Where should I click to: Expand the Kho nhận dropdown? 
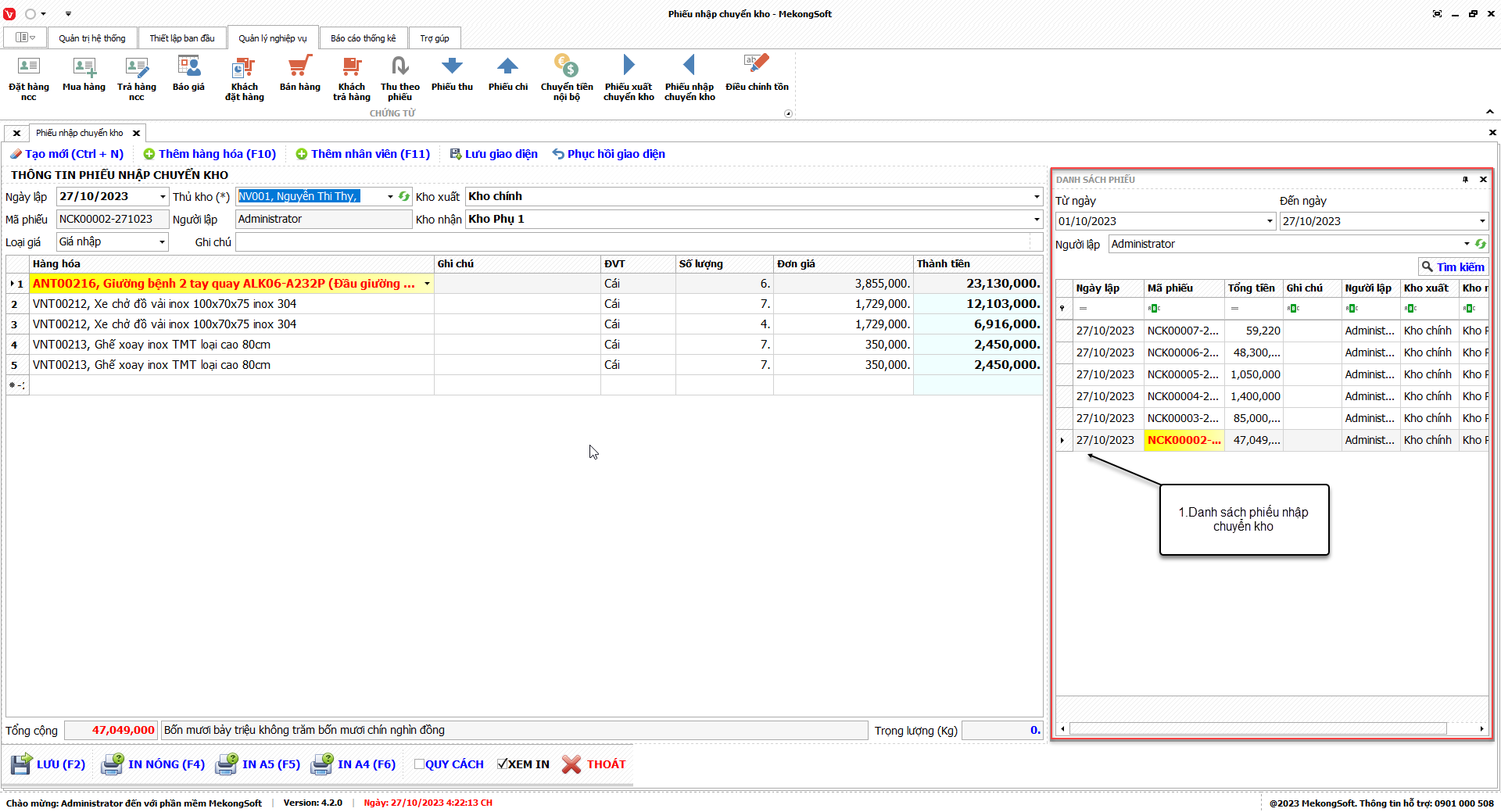1037,220
